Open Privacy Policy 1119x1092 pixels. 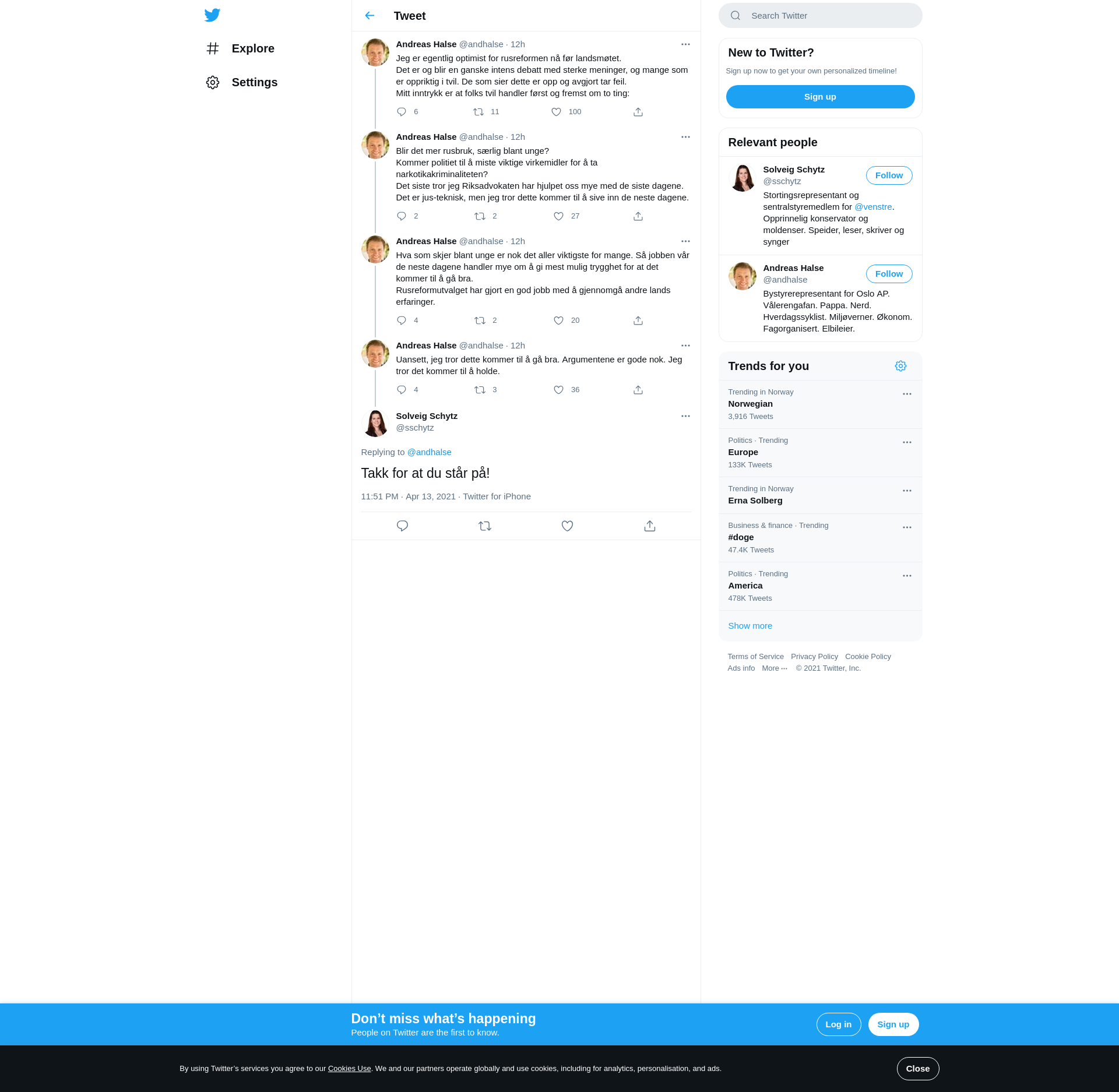tap(814, 657)
